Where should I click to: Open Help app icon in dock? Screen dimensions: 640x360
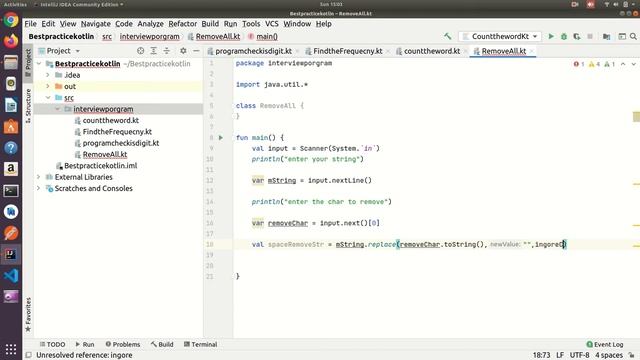pyautogui.click(x=11, y=147)
